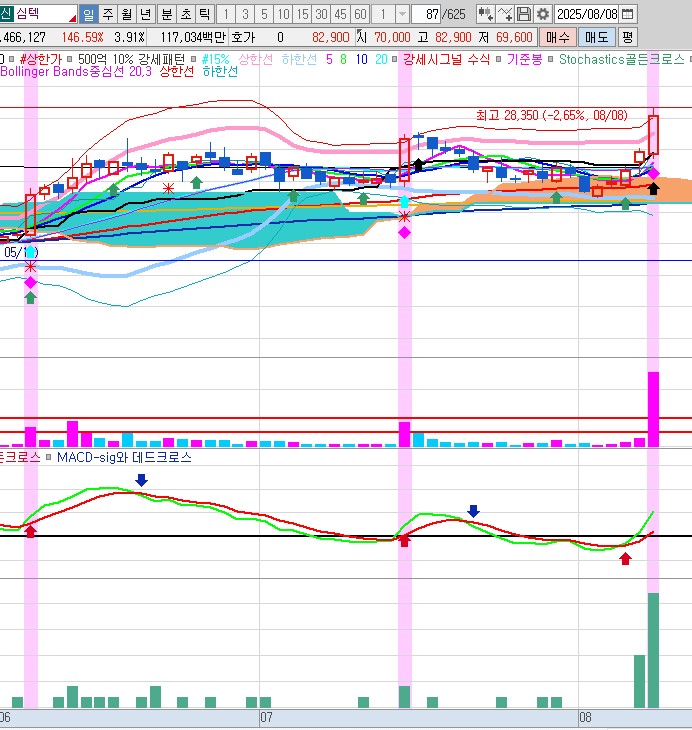This screenshot has height=730, width=692.
Task: Click the last red MACD golden-cross arrow in August
Action: (625, 559)
